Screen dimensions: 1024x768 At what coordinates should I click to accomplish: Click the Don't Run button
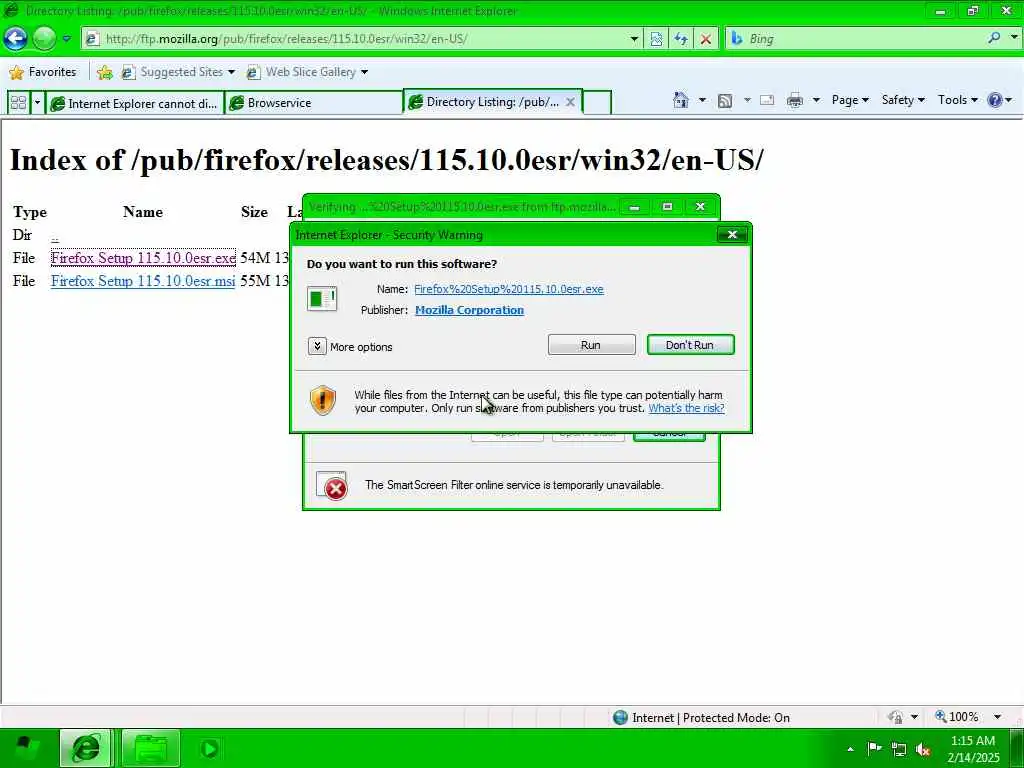click(x=690, y=345)
